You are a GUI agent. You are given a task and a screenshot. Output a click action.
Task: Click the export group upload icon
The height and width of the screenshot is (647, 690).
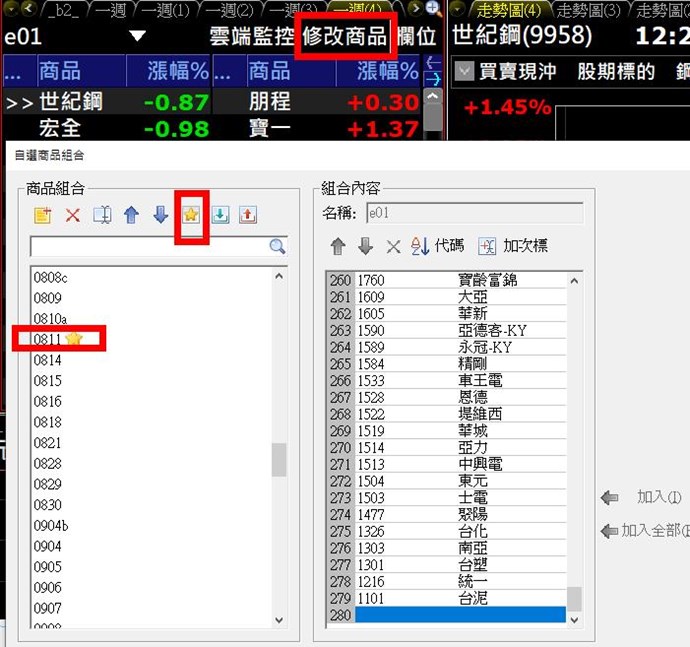pyautogui.click(x=248, y=215)
